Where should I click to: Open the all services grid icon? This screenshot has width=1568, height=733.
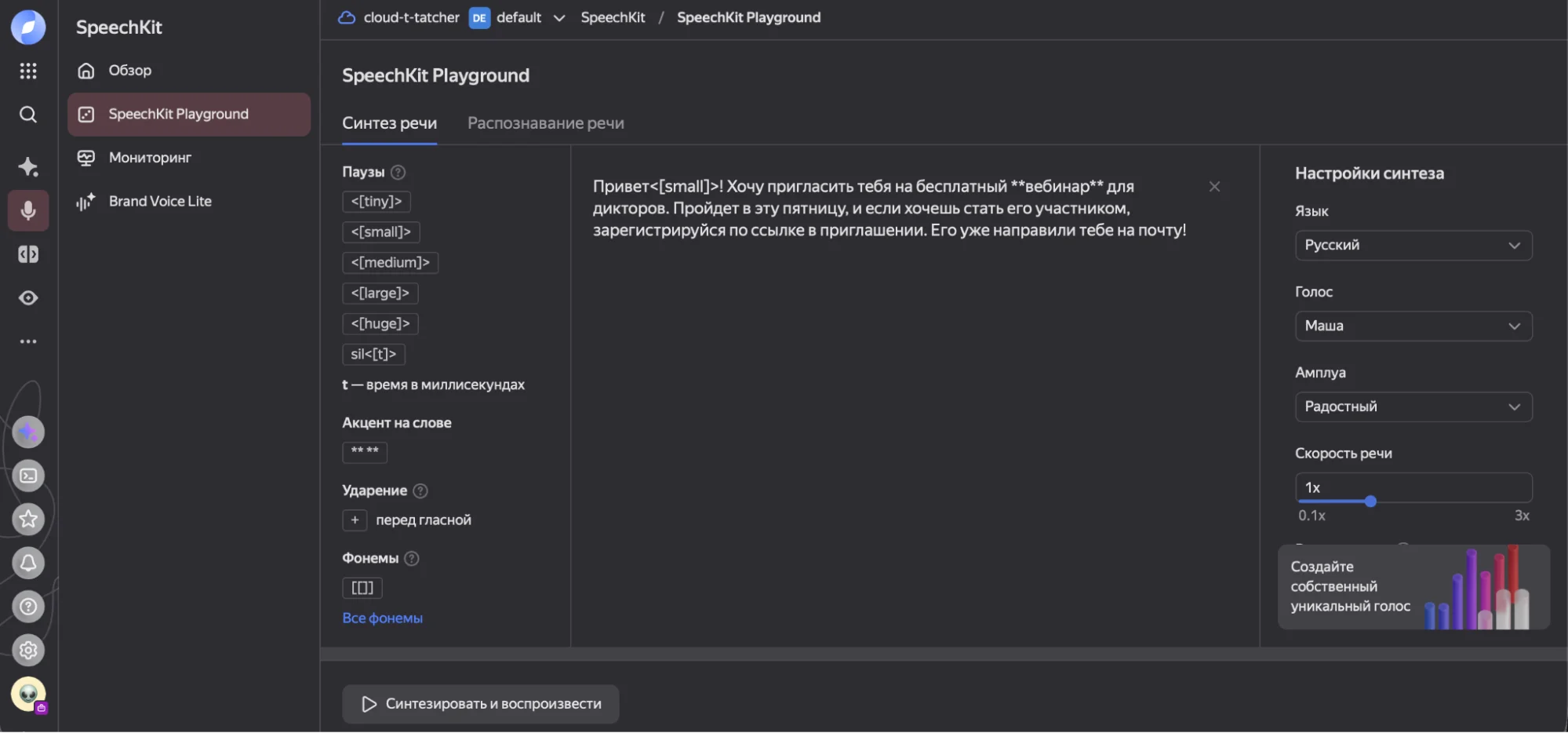pos(28,71)
